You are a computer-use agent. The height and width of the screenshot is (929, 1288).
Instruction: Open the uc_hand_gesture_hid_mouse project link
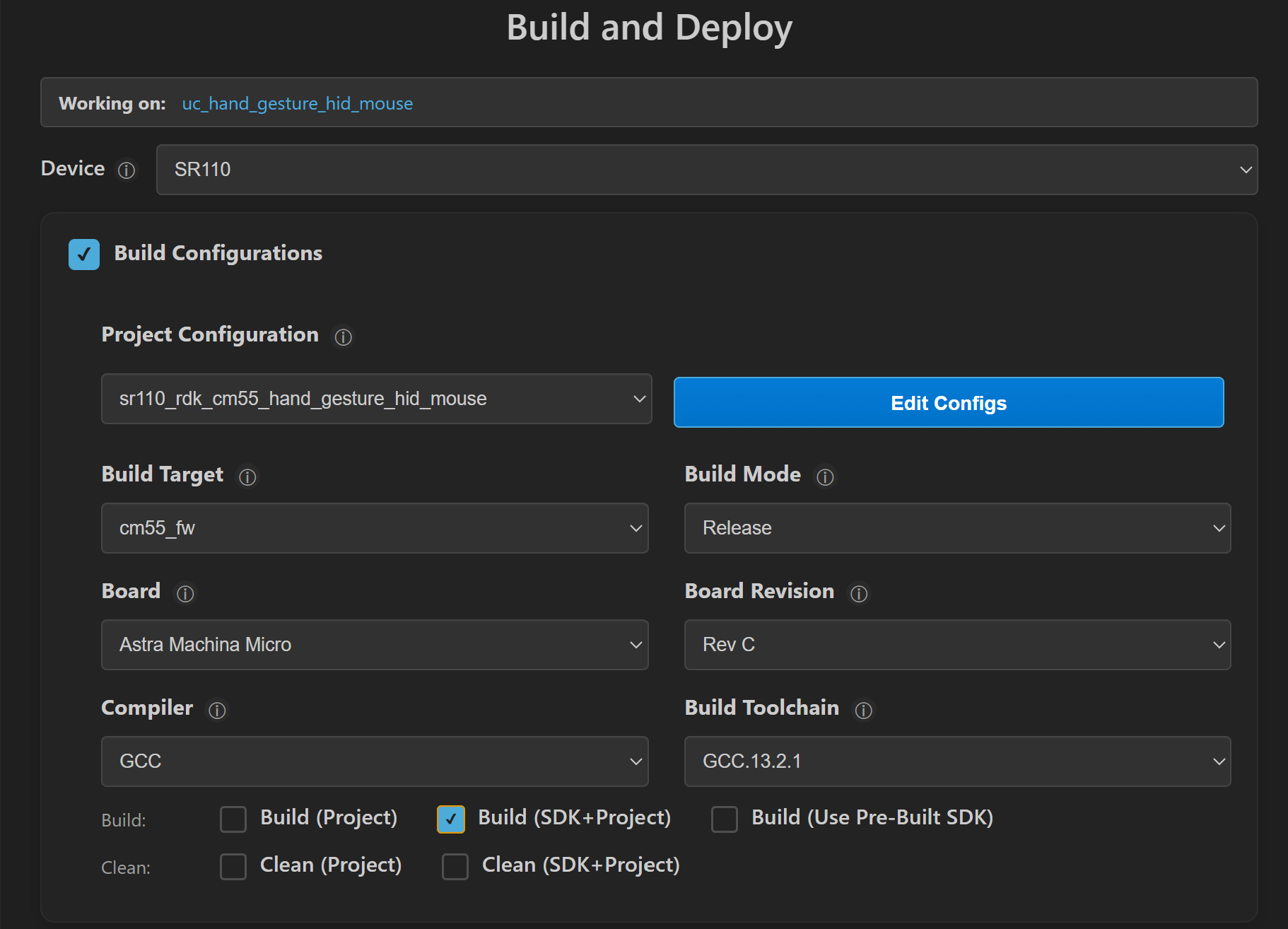[298, 103]
